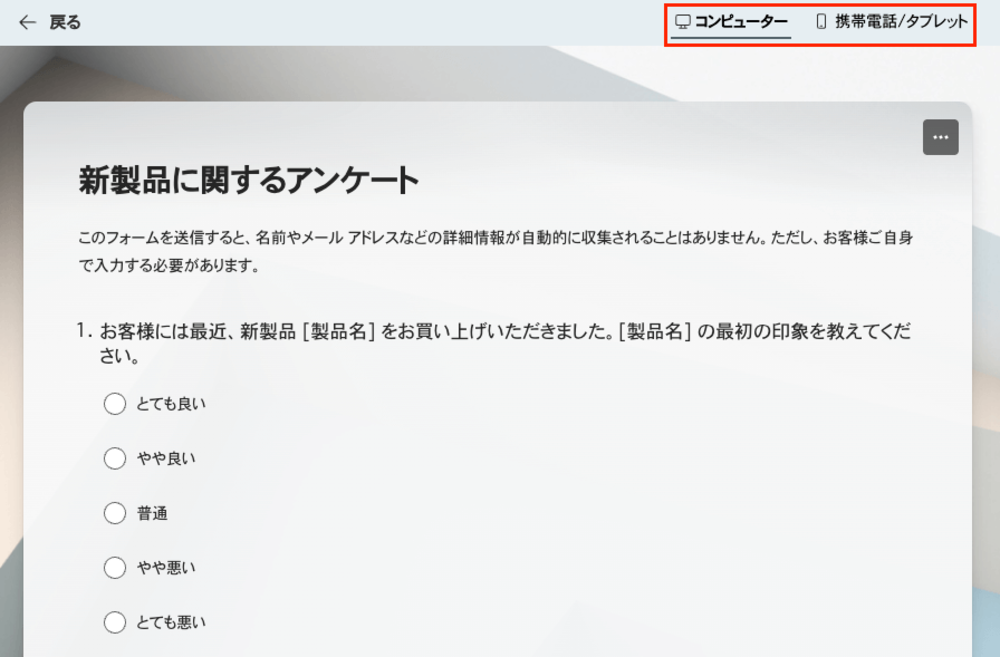The image size is (1000, 657).
Task: Pick the とても悪い radio circle
Action: (x=115, y=622)
